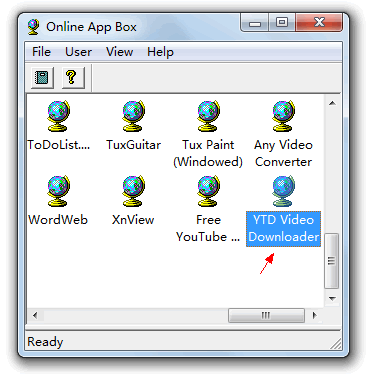The width and height of the screenshot is (369, 374).
Task: Close the Online App Box window
Action: click(x=319, y=23)
